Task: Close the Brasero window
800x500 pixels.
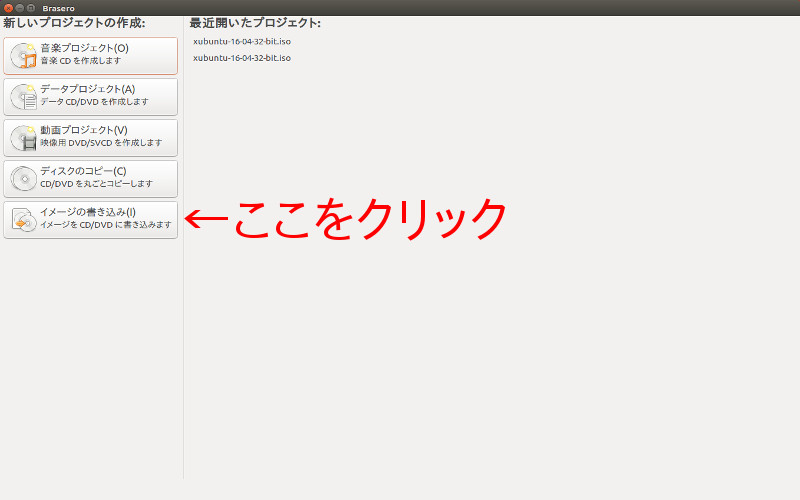Action: click(x=8, y=8)
